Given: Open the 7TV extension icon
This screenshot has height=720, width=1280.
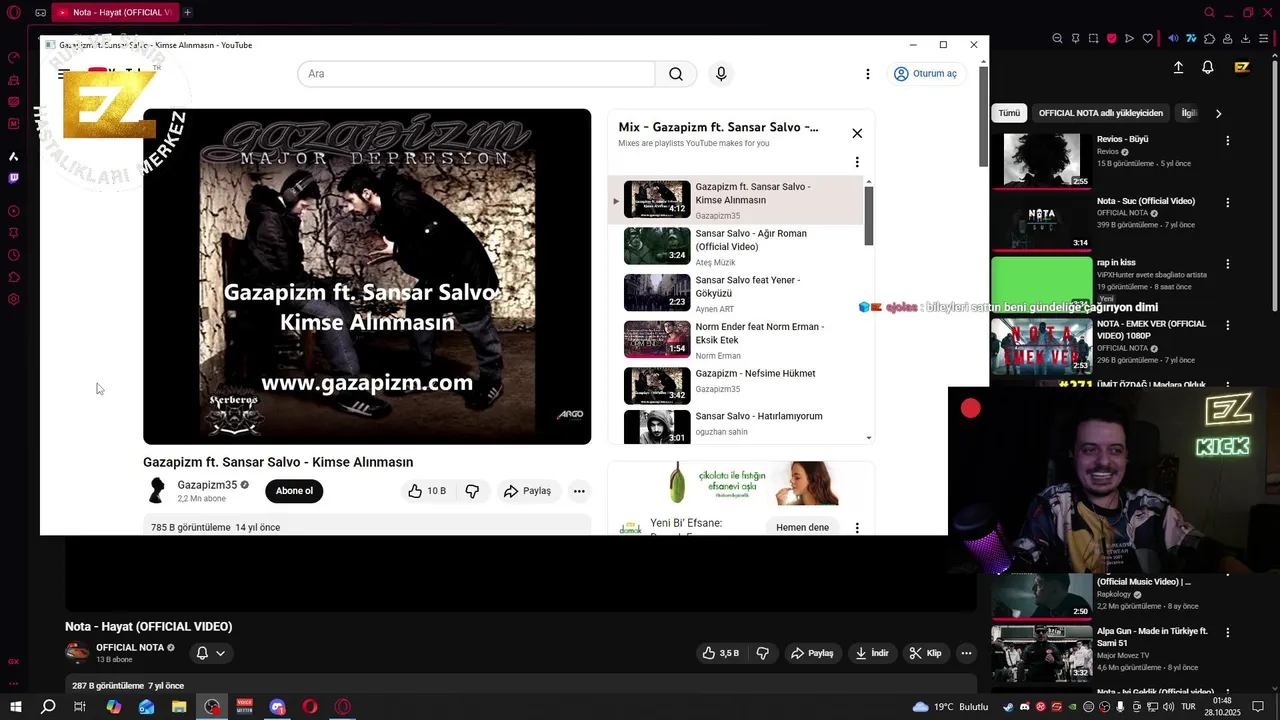Looking at the screenshot, I should [1192, 39].
